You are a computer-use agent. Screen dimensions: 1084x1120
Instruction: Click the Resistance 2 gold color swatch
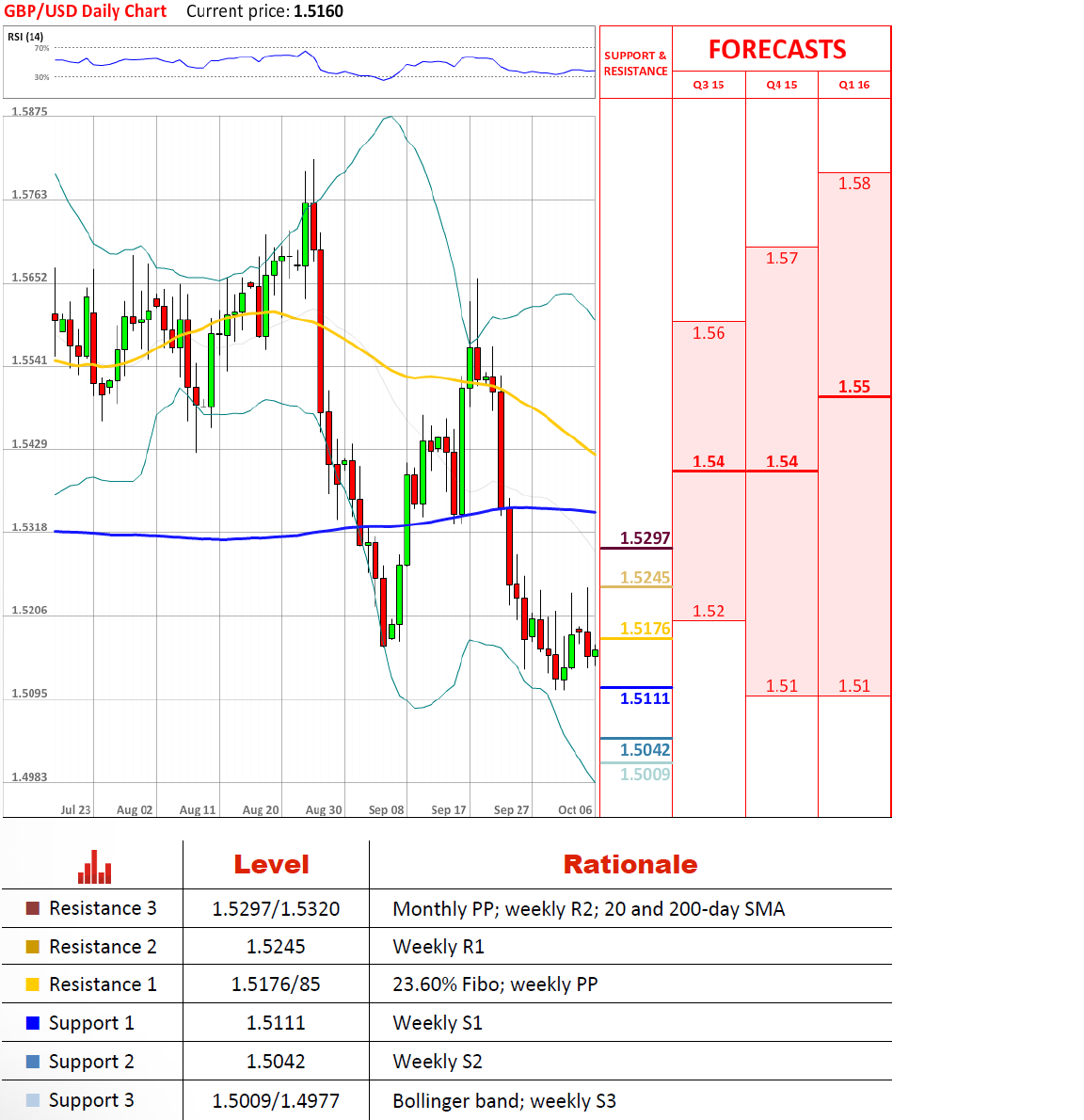pyautogui.click(x=33, y=947)
